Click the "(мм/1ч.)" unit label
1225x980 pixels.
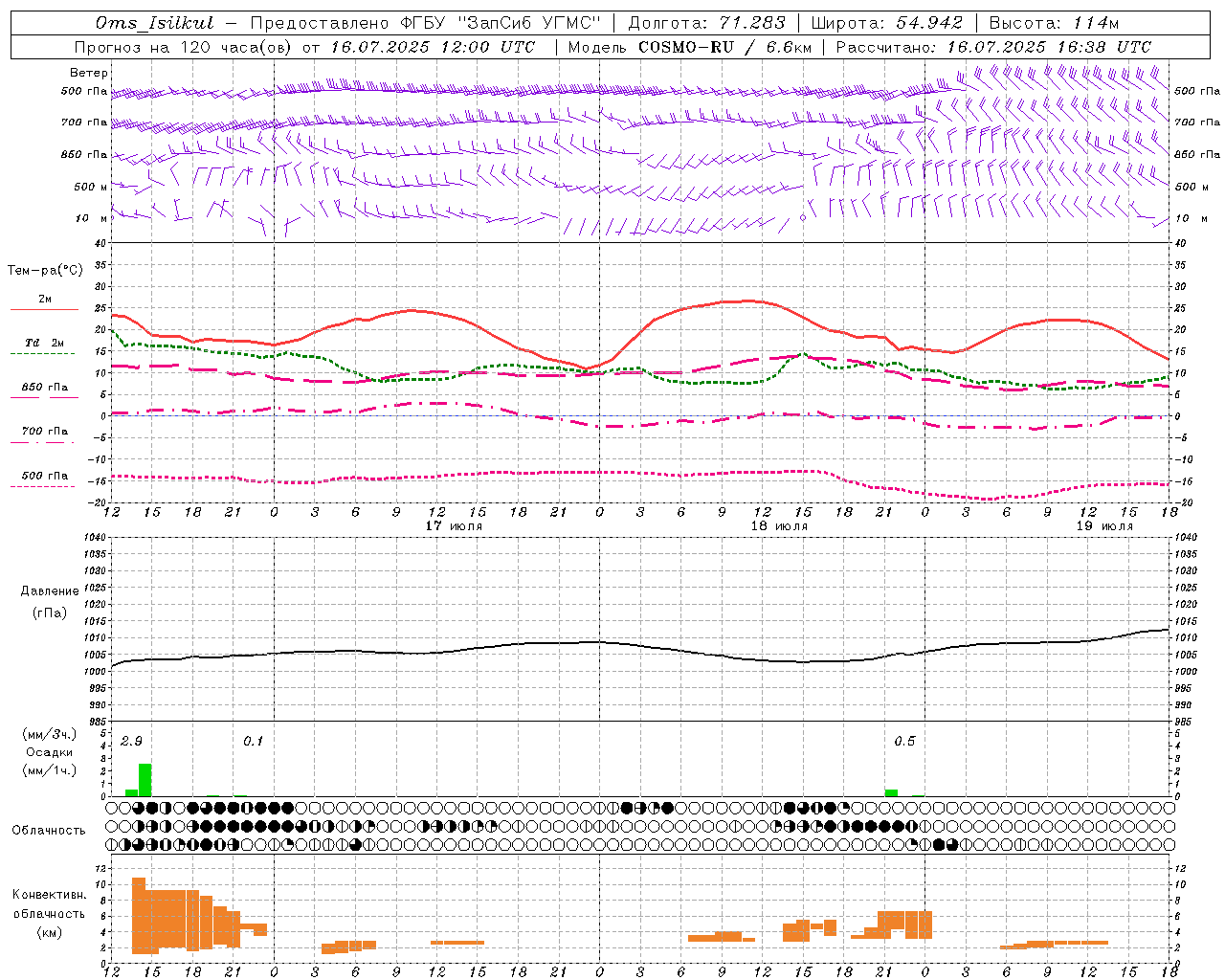pyautogui.click(x=49, y=770)
